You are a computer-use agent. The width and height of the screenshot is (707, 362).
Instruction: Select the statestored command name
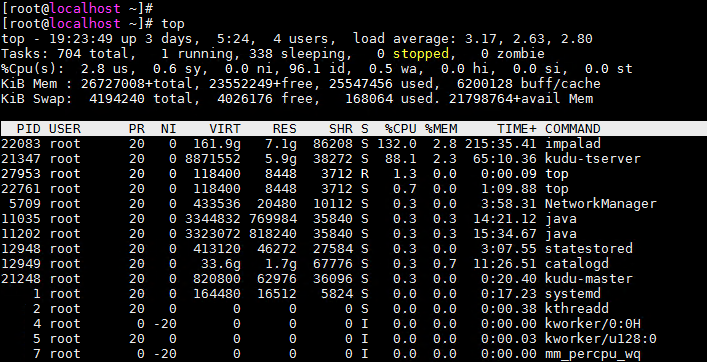[588, 248]
